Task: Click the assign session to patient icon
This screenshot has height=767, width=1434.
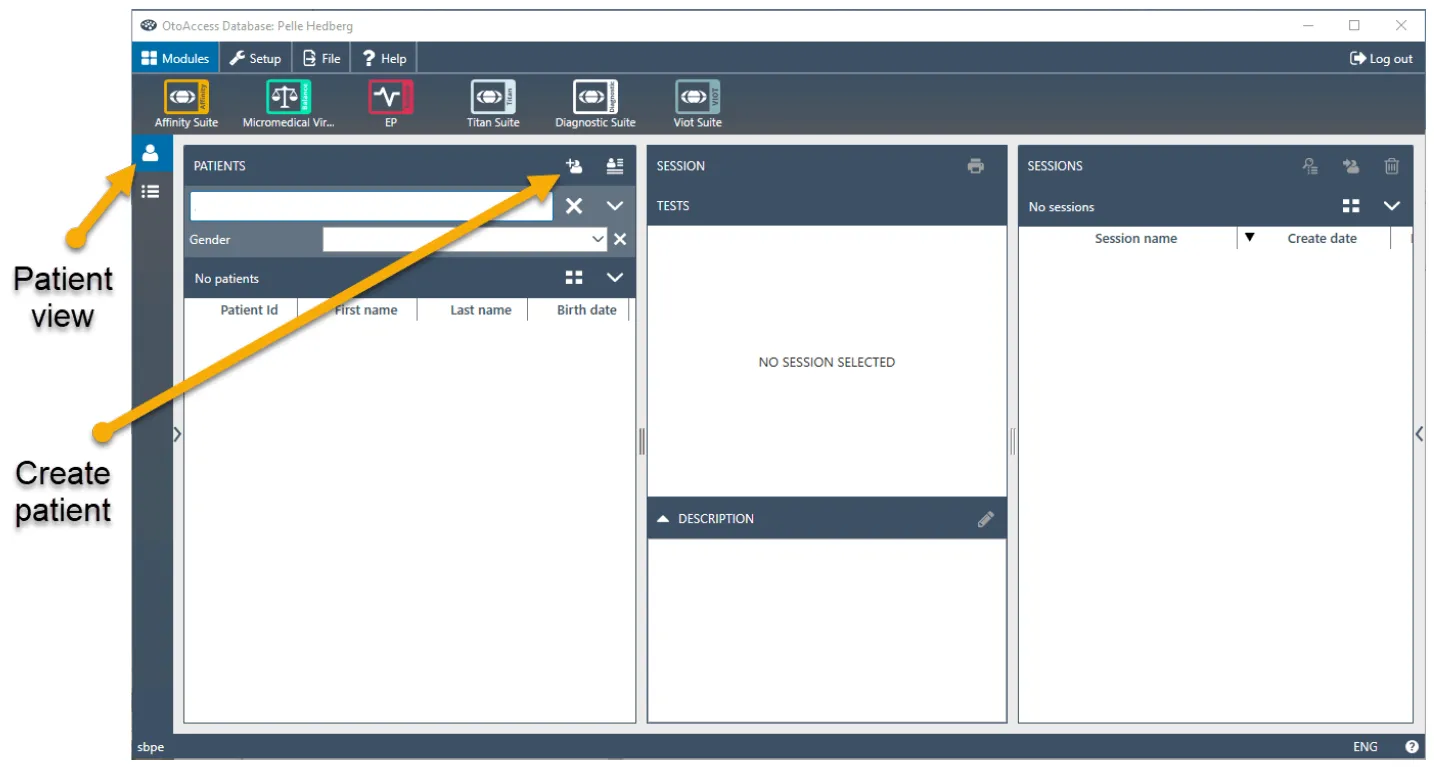Action: click(1310, 166)
